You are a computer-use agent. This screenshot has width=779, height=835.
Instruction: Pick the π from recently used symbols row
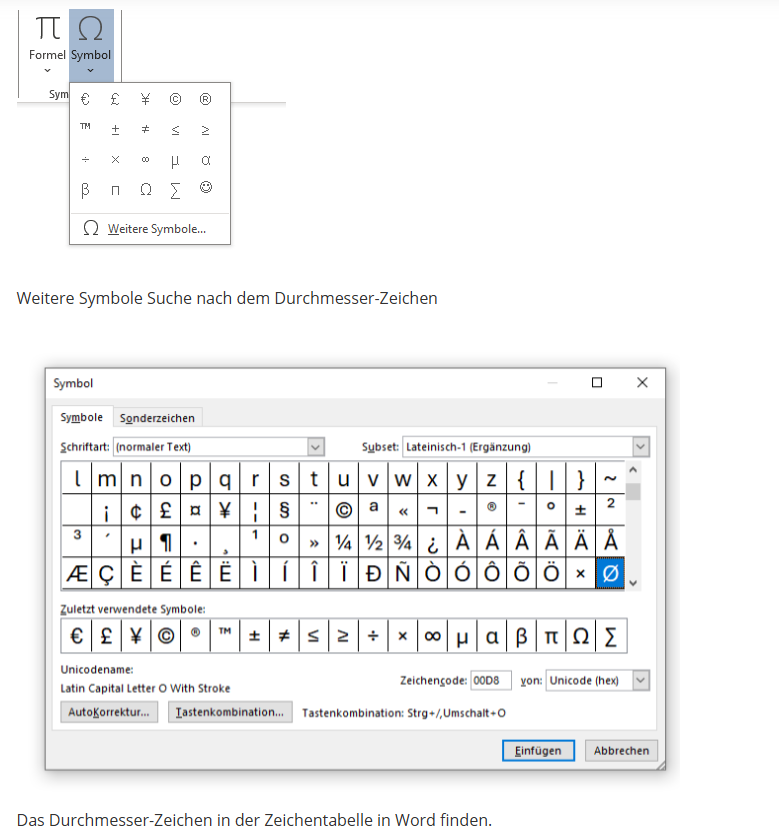click(x=551, y=636)
